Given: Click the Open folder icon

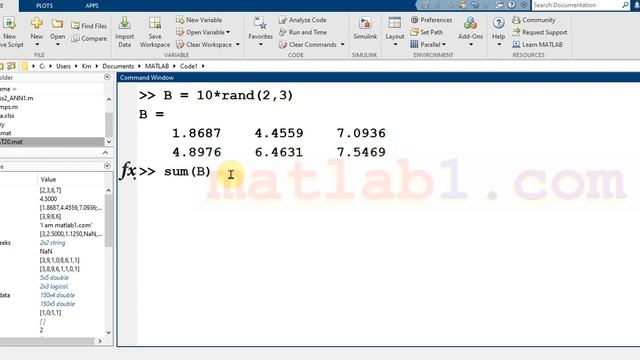Looking at the screenshot, I should coord(57,23).
